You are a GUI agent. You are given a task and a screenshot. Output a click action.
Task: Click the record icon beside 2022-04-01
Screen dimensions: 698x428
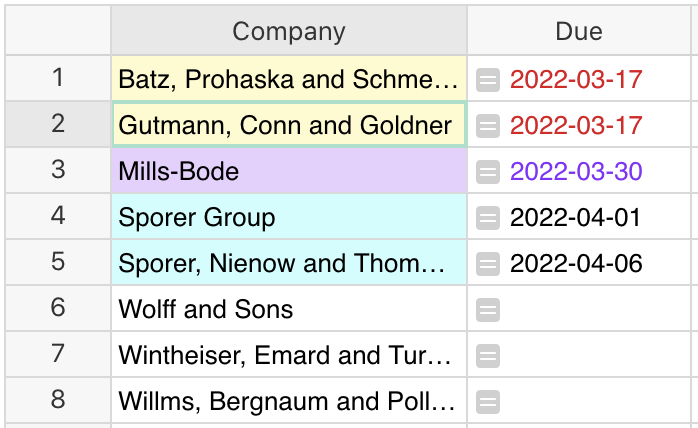point(488,217)
